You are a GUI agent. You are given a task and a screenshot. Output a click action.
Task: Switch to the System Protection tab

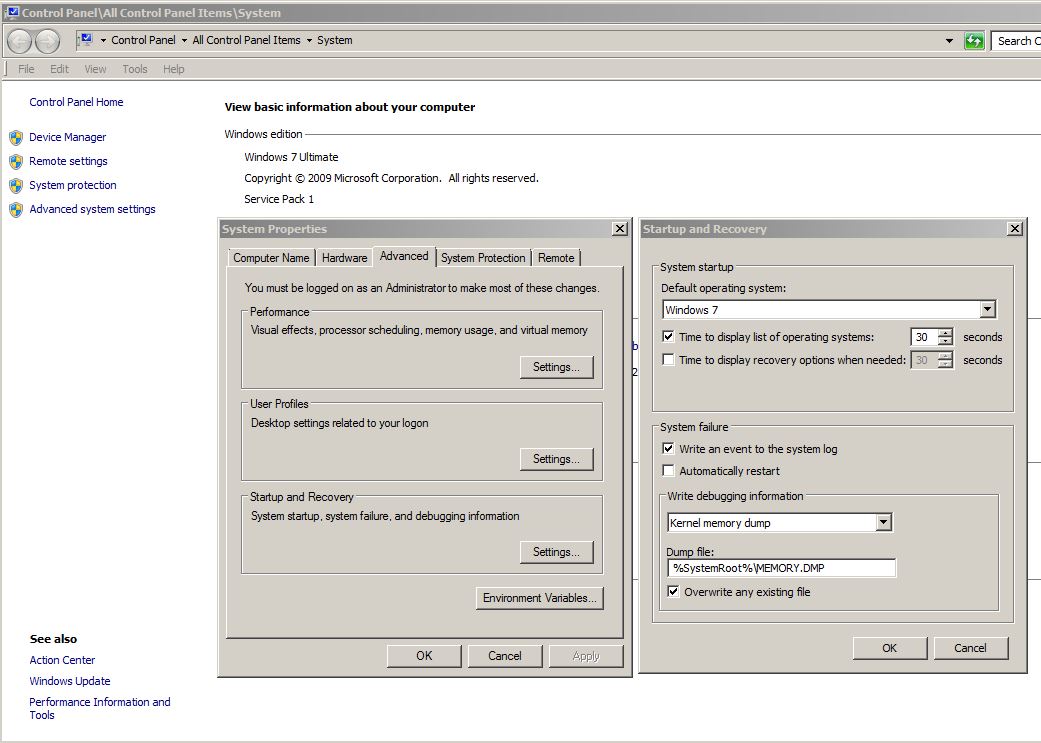point(483,258)
